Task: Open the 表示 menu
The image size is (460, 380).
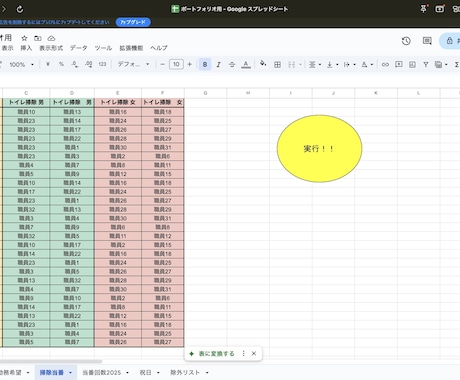Action: (7, 48)
